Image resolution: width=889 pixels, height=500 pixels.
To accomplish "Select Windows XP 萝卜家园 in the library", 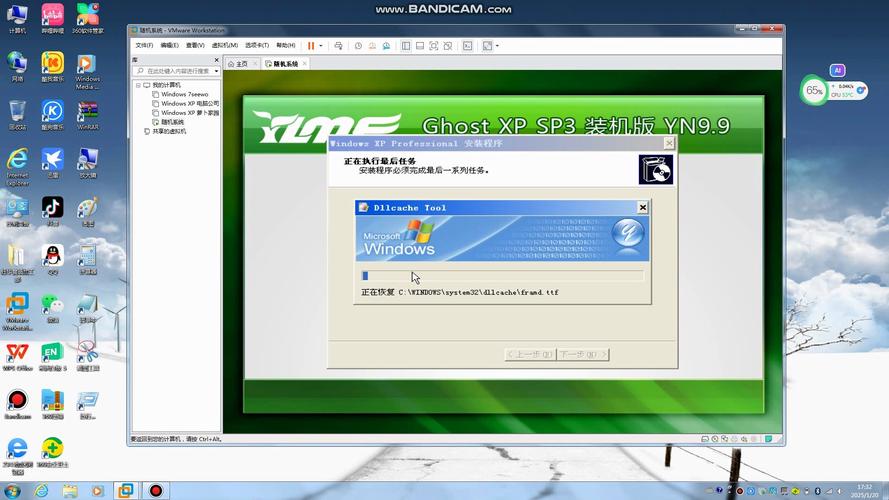I will (x=185, y=113).
